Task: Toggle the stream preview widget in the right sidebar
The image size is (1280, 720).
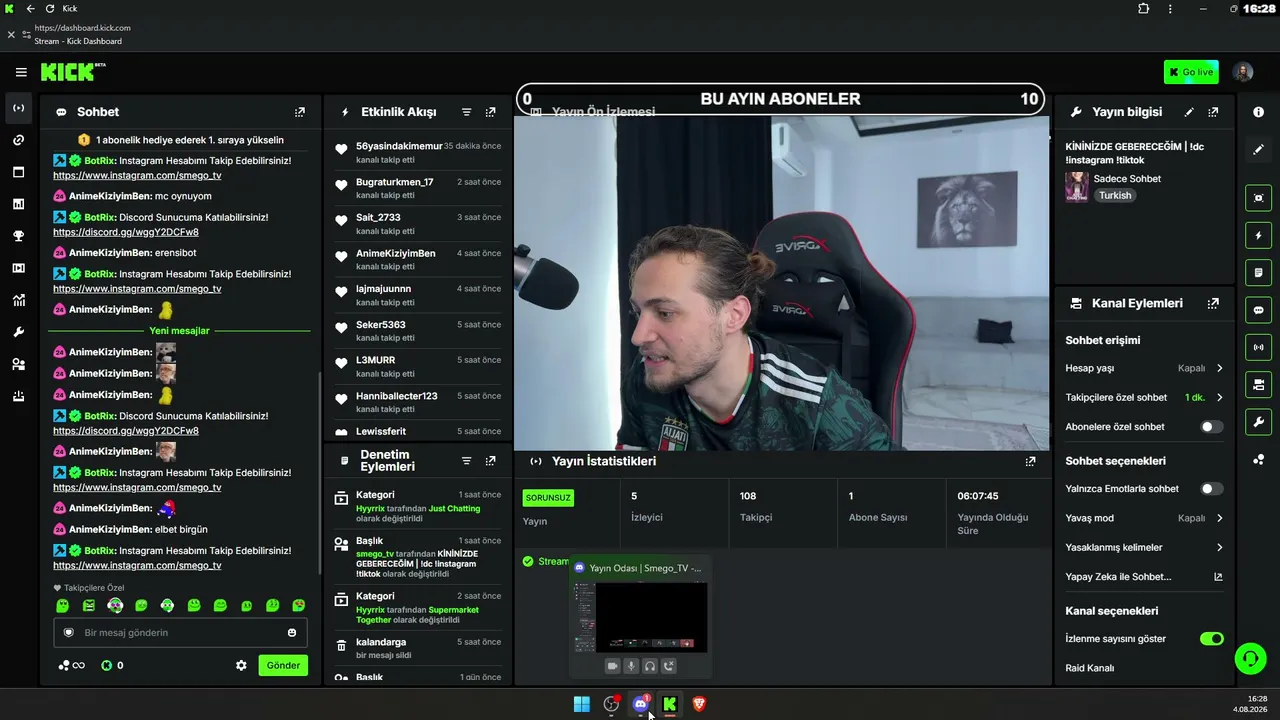Action: [1258, 198]
